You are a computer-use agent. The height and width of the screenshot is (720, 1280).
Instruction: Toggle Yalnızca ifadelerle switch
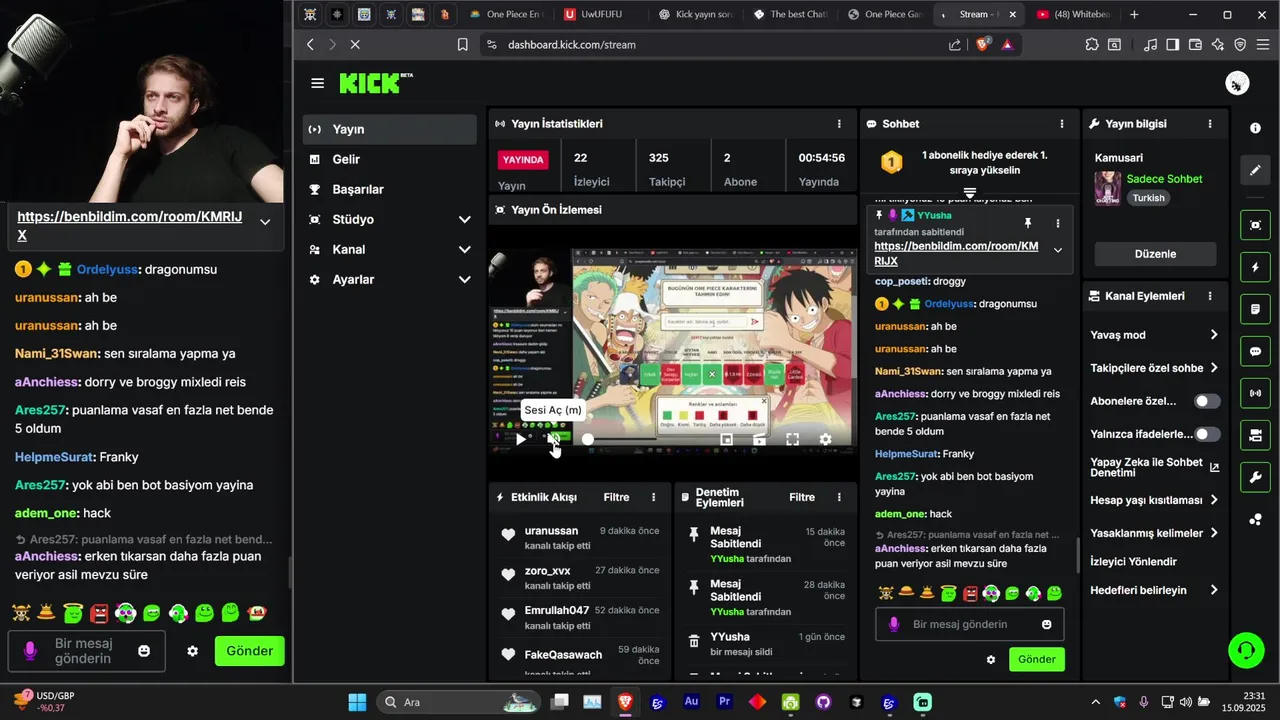click(x=1207, y=434)
